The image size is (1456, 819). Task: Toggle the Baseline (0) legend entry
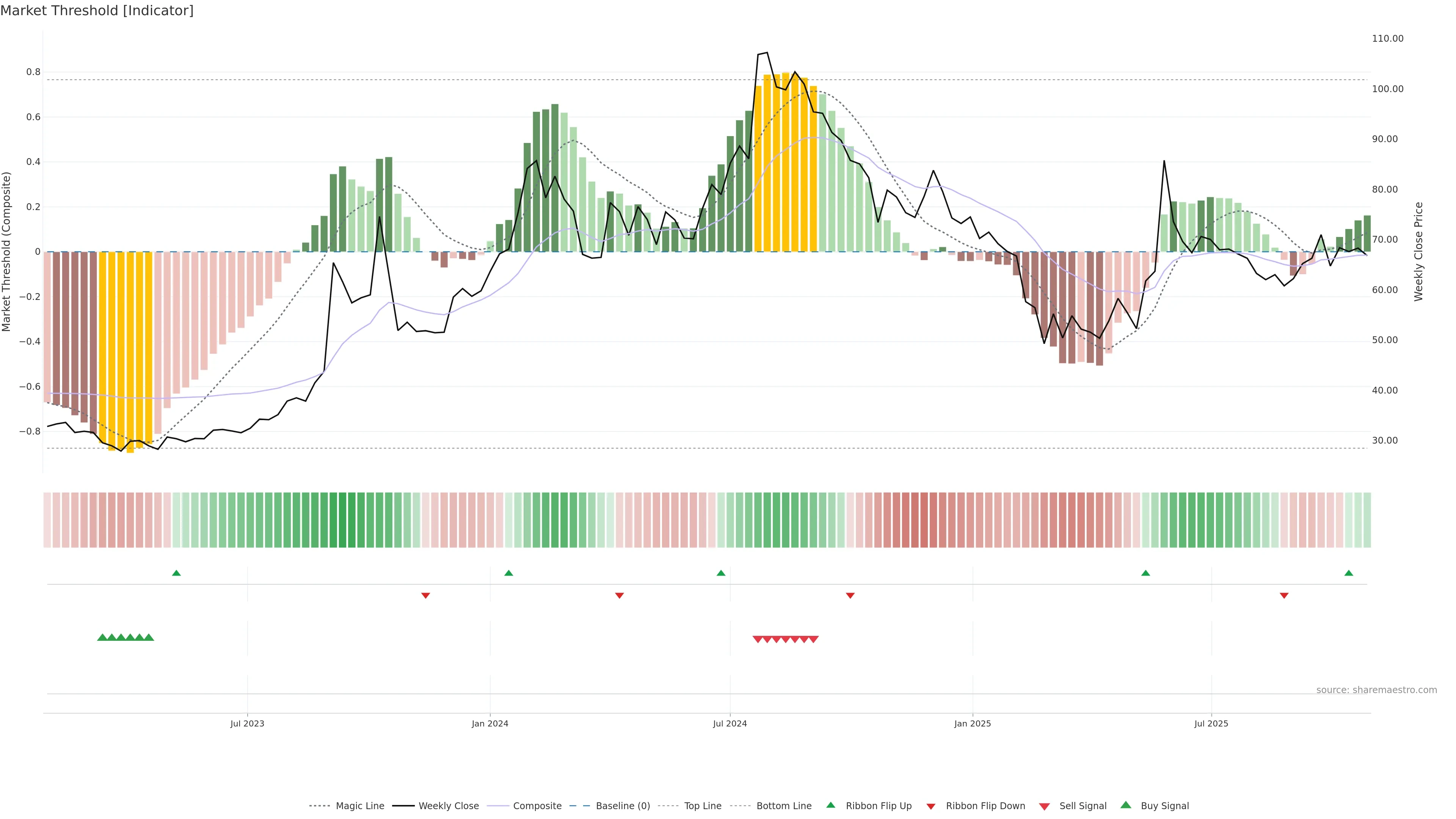point(622,806)
